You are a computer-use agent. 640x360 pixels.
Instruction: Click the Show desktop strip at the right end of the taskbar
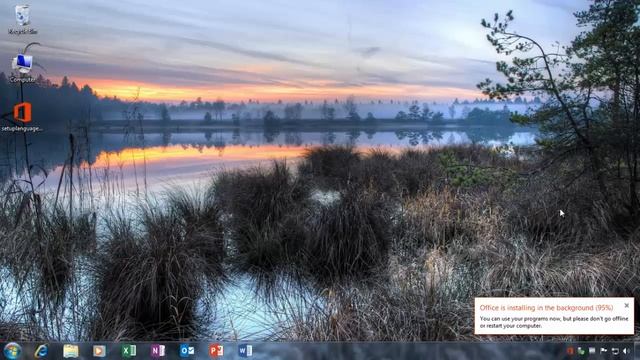point(637,351)
